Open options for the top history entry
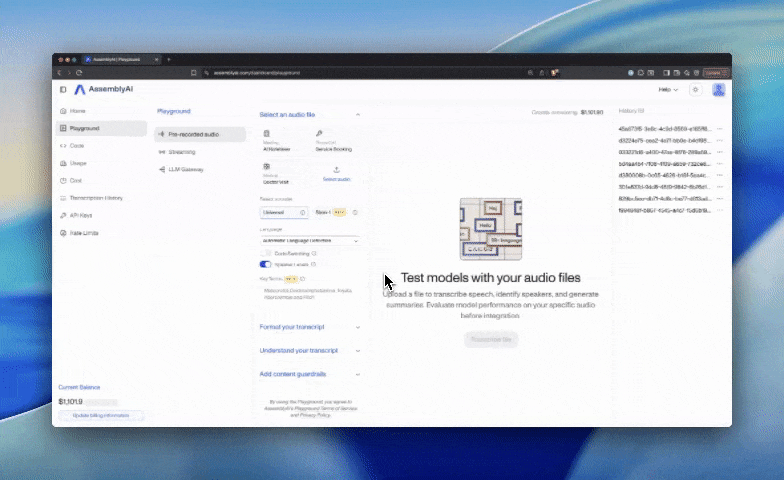Image resolution: width=784 pixels, height=480 pixels. (x=720, y=129)
